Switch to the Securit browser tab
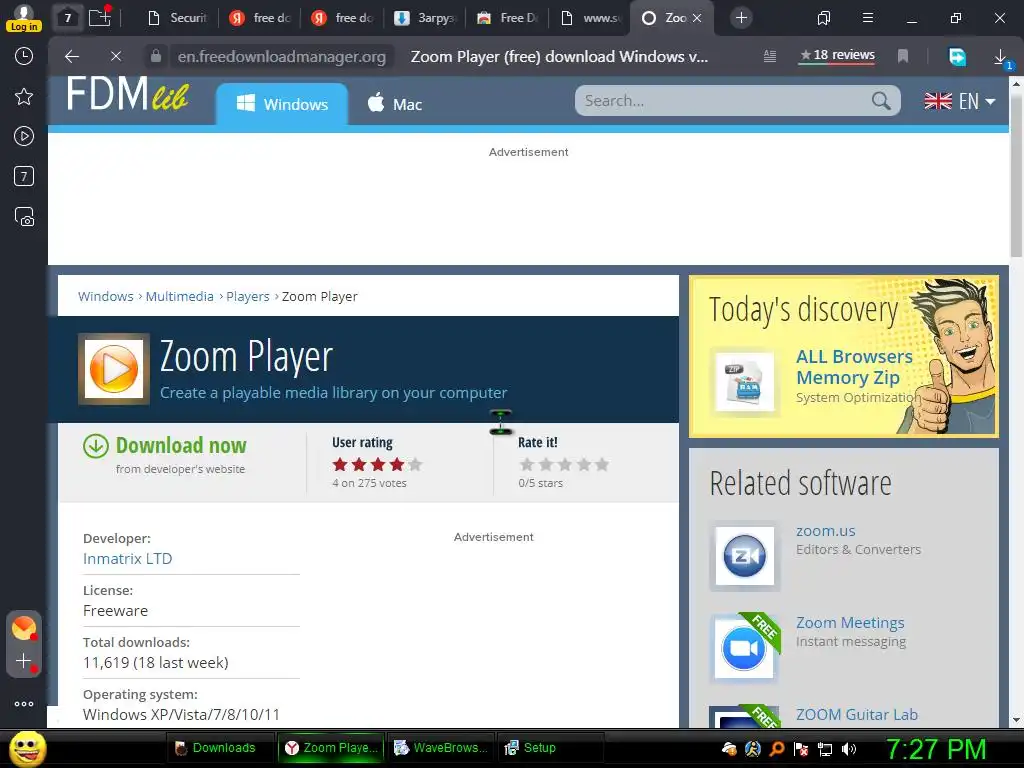1024x768 pixels. tap(178, 18)
